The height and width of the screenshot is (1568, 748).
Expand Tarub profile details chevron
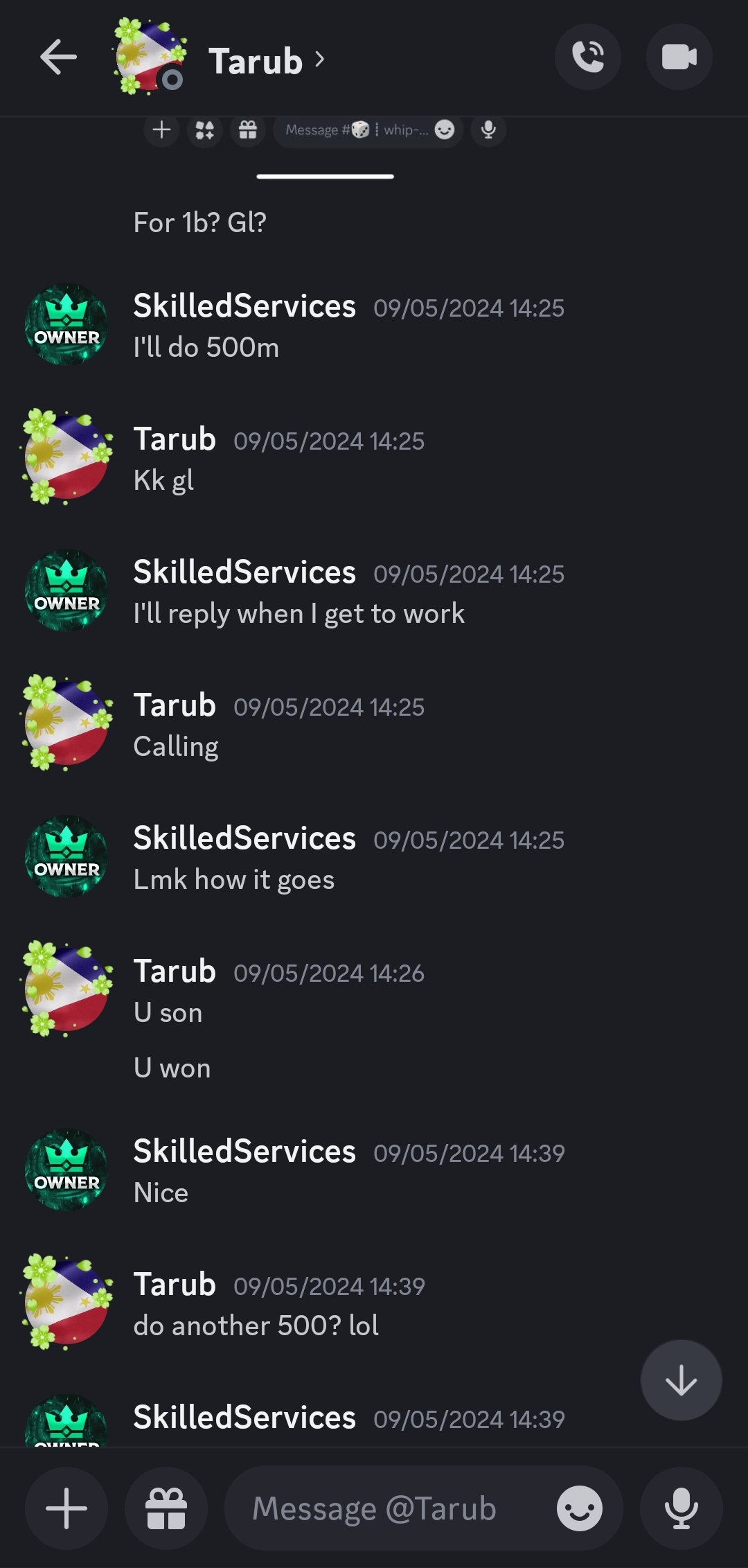click(319, 60)
